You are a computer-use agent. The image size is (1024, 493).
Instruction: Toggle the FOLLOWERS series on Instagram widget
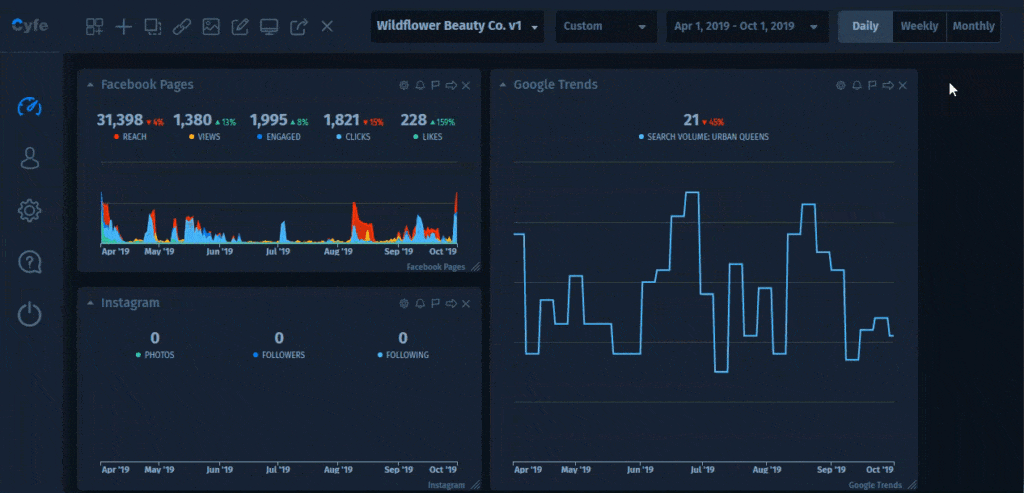tap(279, 355)
